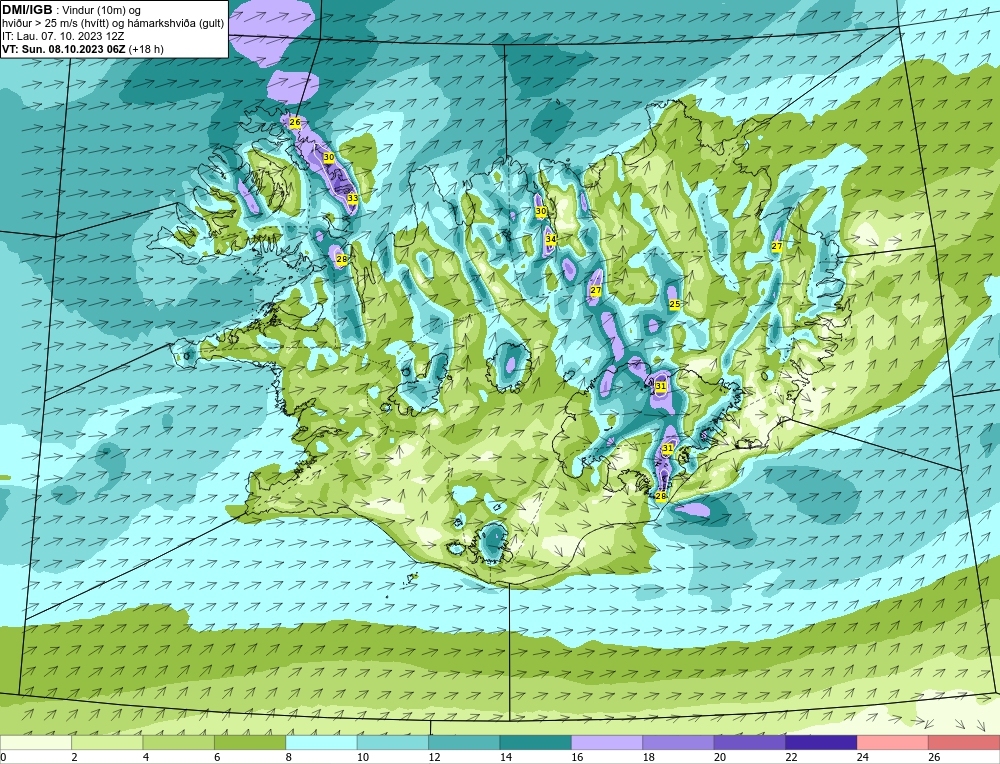Click the yellow 25 max gust label
The width and height of the screenshot is (1000, 764).
pos(675,304)
